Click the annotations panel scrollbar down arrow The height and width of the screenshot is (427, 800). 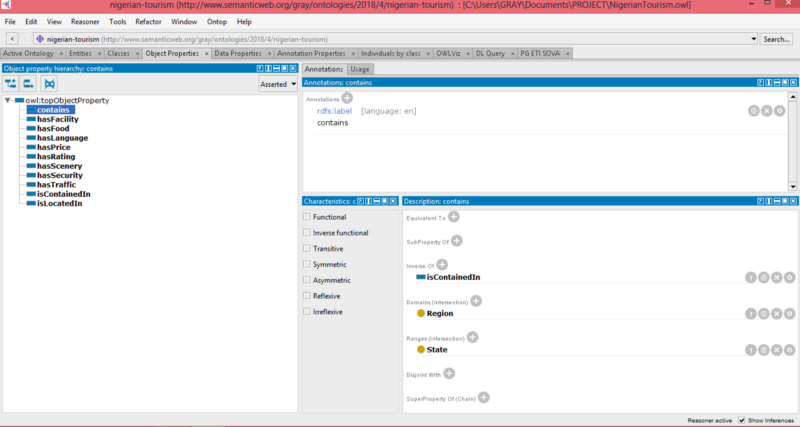click(x=791, y=186)
